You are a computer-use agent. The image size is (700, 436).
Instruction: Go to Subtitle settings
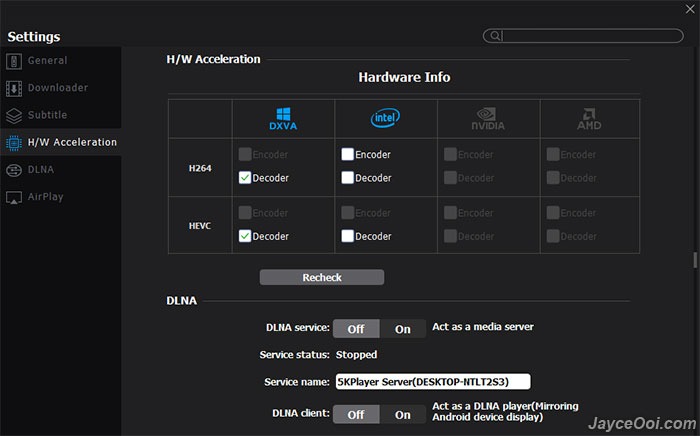click(61, 115)
